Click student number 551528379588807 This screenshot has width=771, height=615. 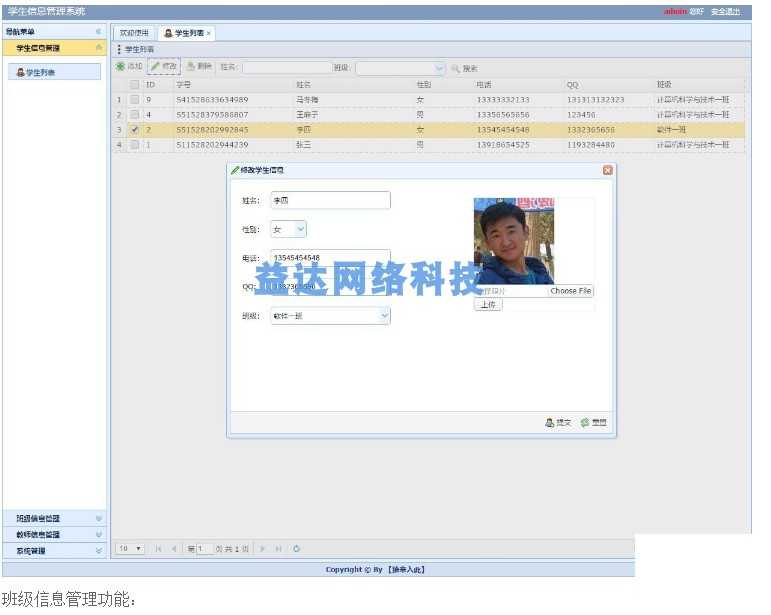(212, 115)
